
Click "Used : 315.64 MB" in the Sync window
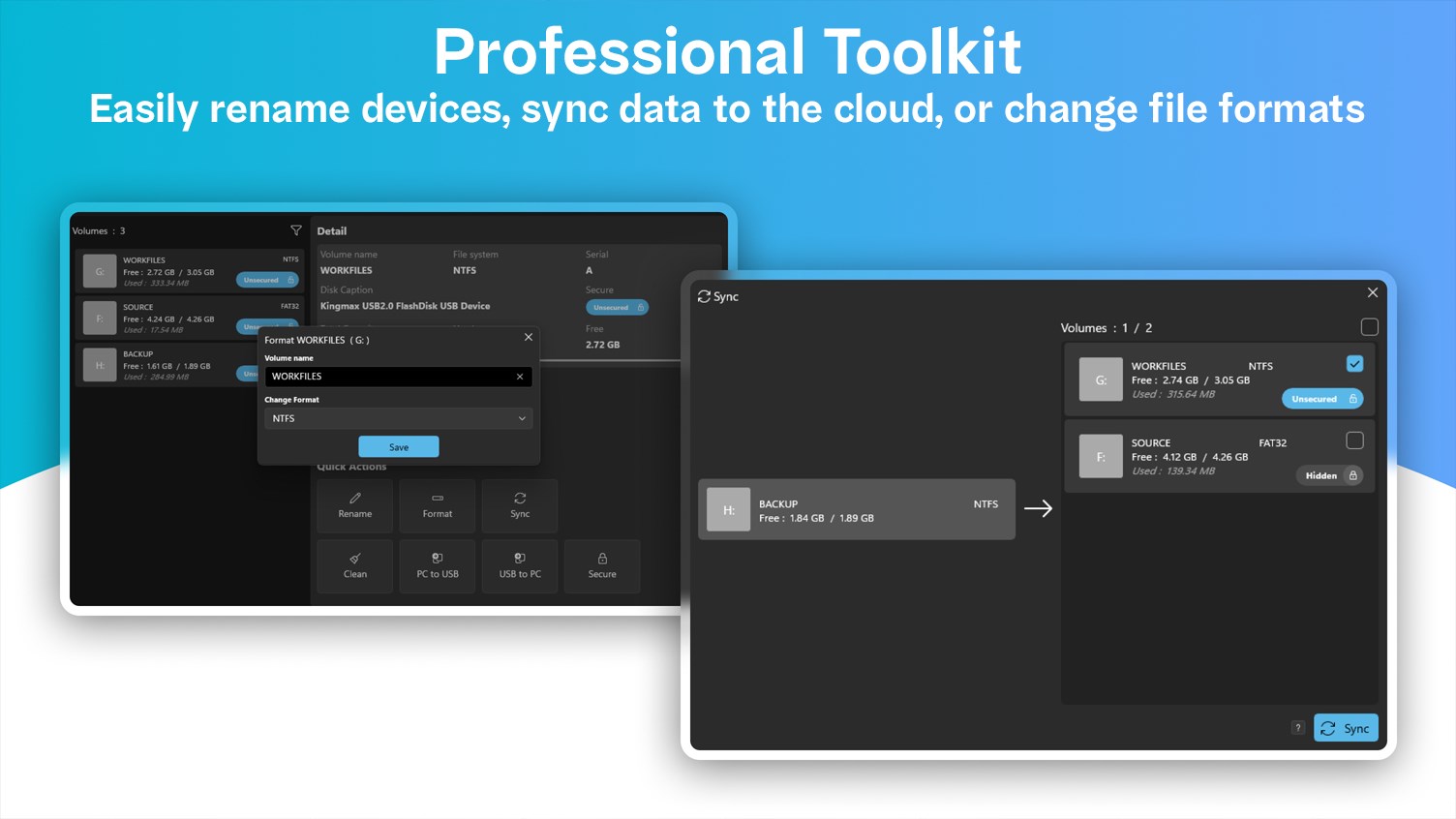(1173, 394)
